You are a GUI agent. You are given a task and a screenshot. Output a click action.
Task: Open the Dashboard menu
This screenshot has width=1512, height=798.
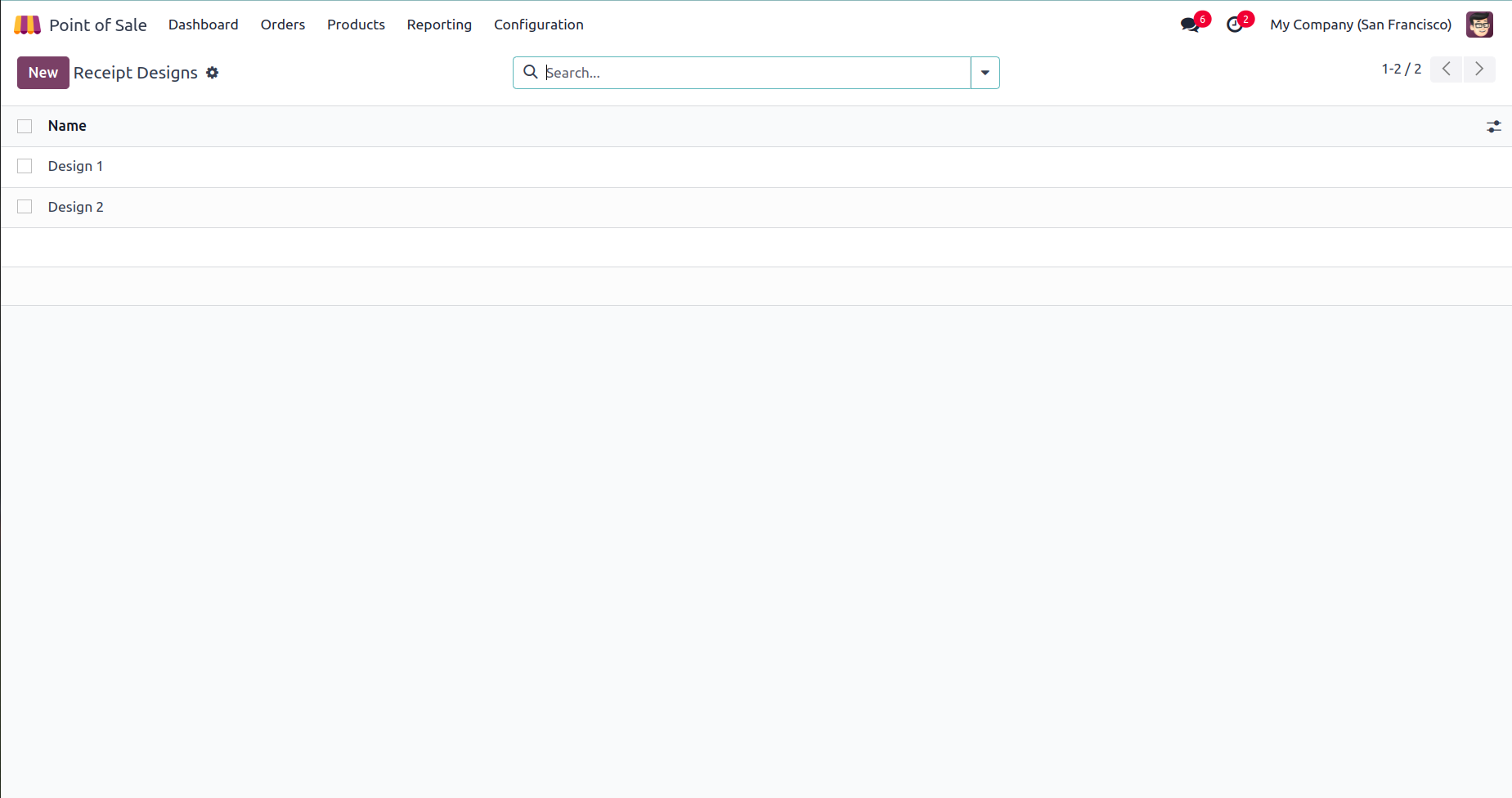pos(204,25)
